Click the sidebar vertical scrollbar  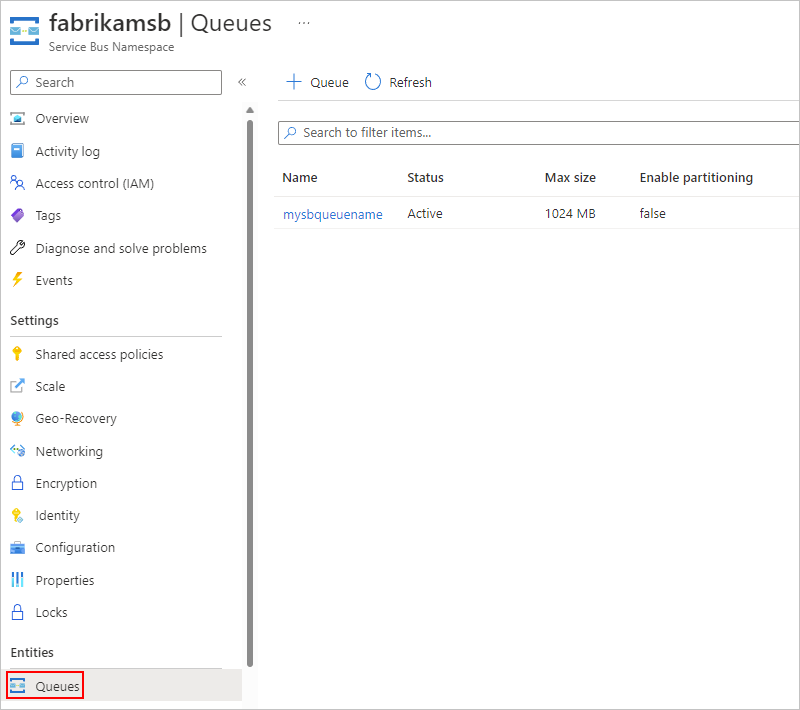click(250, 393)
